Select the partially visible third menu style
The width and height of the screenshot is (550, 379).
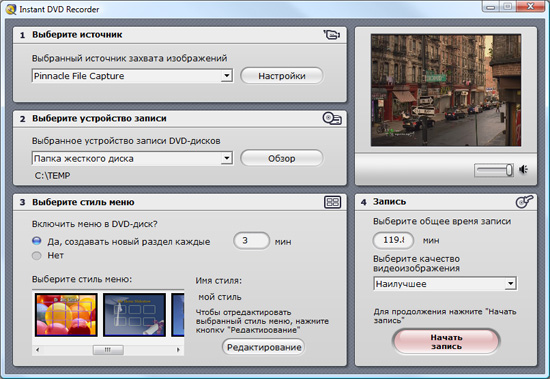178,315
